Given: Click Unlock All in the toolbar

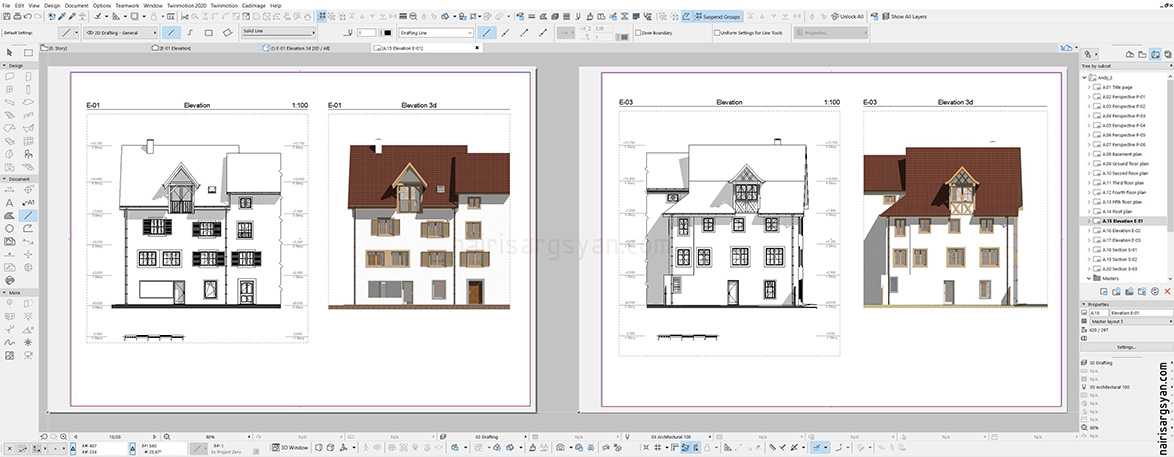Looking at the screenshot, I should (847, 16).
